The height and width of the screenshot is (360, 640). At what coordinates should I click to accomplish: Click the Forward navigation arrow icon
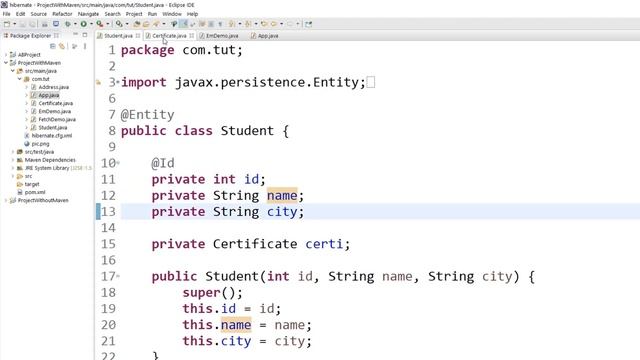point(290,24)
